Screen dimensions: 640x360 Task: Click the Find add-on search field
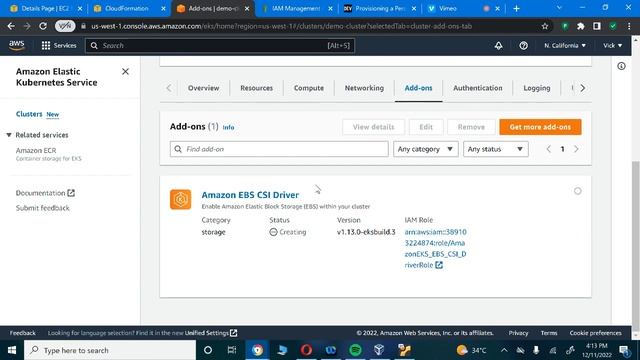tap(279, 149)
